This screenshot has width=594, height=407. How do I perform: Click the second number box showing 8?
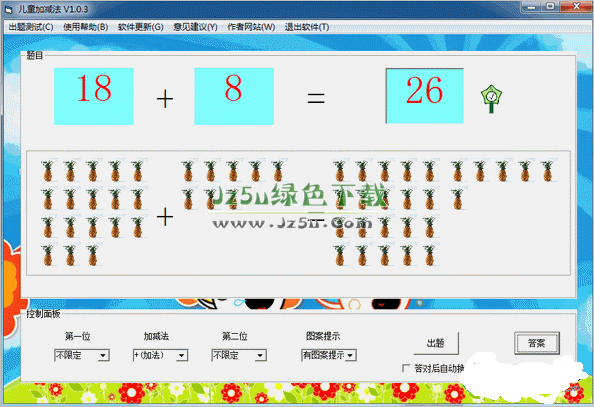pyautogui.click(x=234, y=96)
